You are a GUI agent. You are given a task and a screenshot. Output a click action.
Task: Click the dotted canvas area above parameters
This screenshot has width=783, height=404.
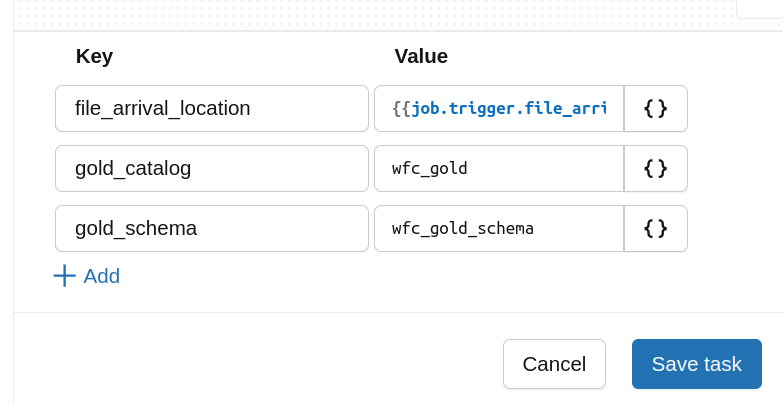(x=350, y=14)
